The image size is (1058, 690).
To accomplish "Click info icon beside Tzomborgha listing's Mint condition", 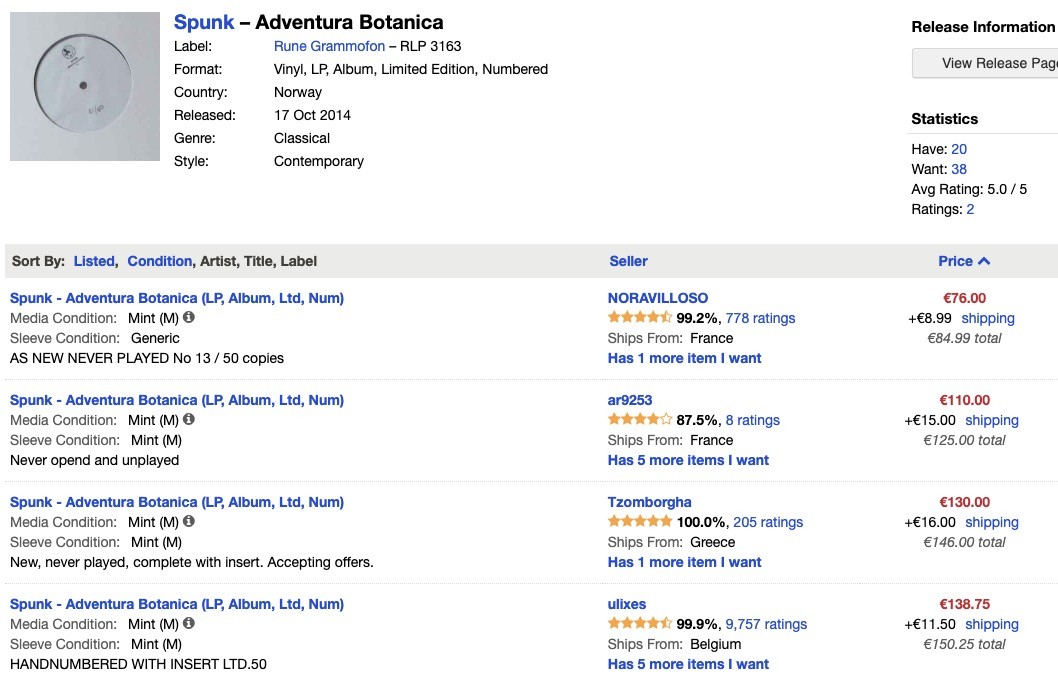I will pos(189,521).
